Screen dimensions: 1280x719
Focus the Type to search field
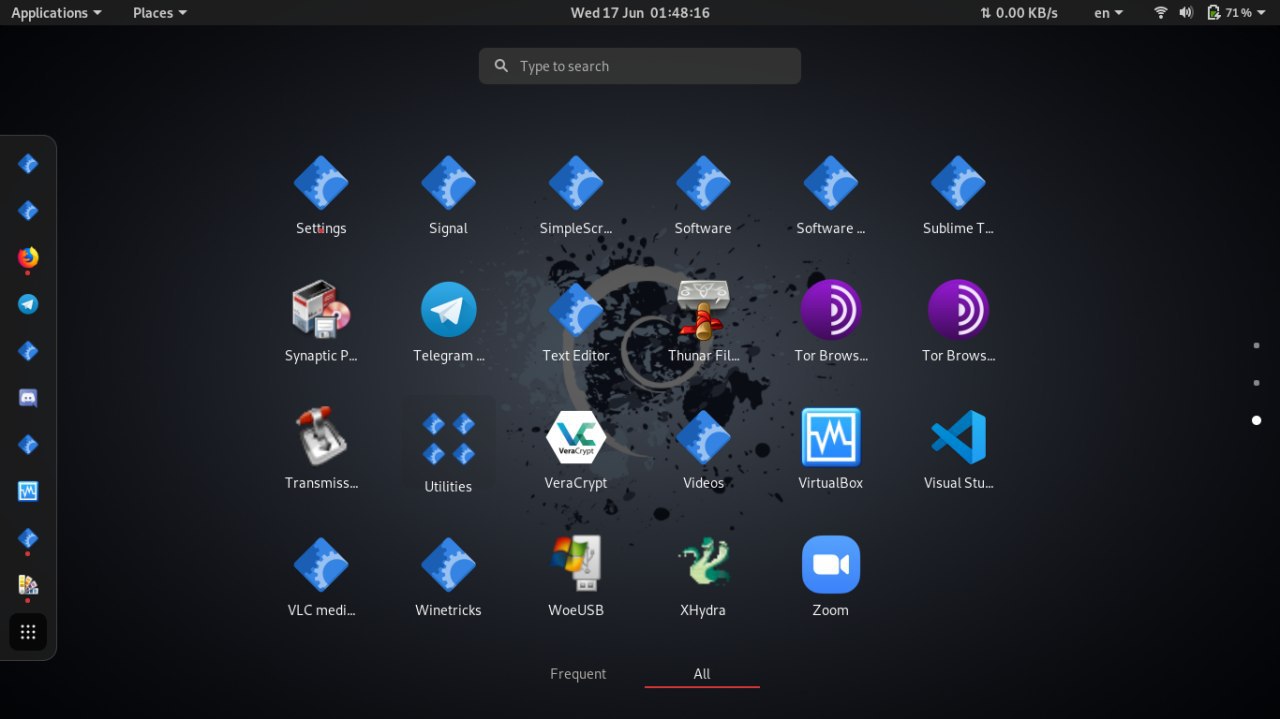coord(640,66)
